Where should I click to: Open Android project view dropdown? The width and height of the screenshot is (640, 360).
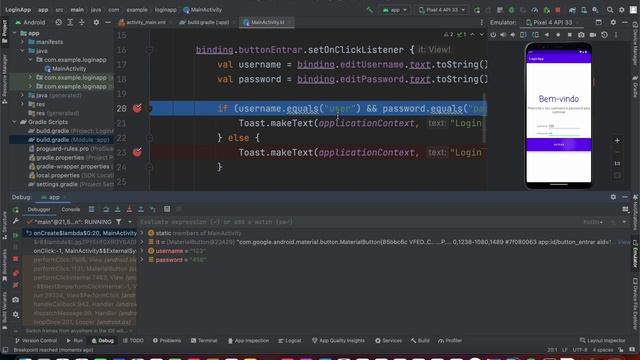(30, 22)
